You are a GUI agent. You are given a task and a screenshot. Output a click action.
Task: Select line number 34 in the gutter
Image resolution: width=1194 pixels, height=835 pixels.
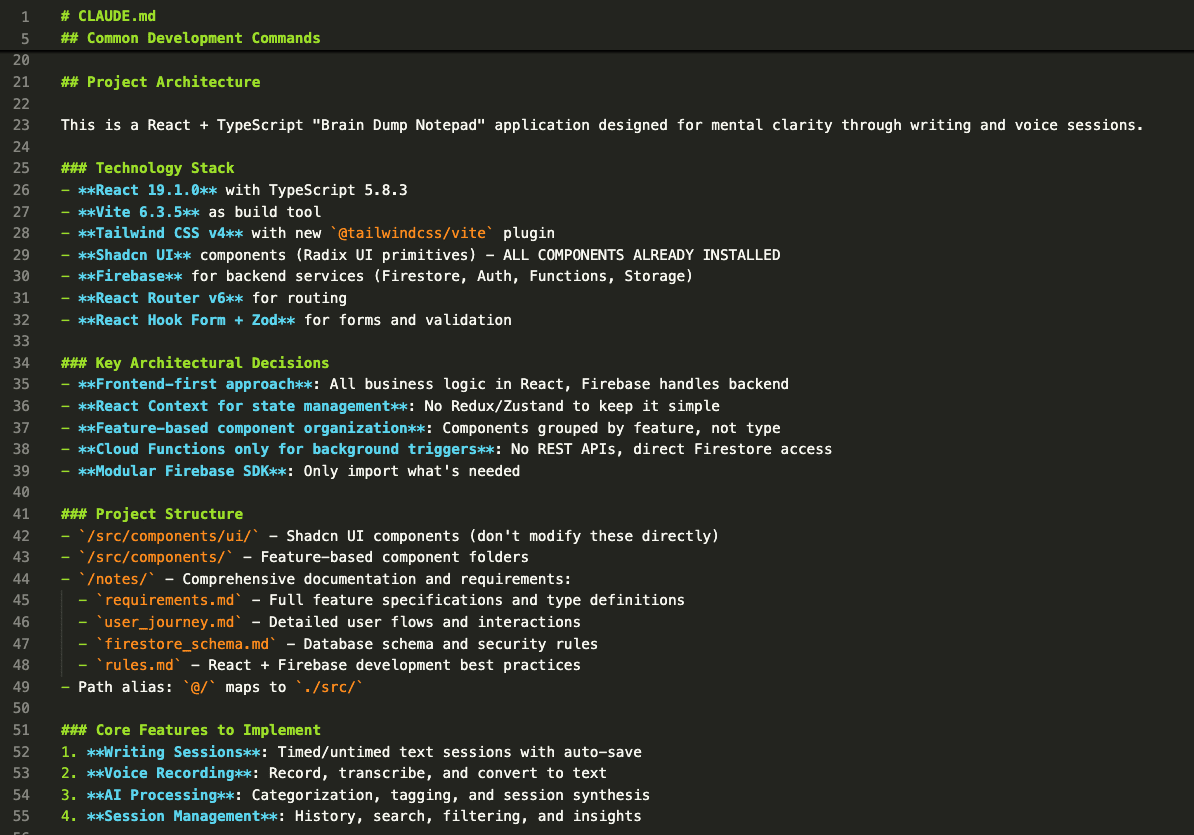tap(21, 362)
